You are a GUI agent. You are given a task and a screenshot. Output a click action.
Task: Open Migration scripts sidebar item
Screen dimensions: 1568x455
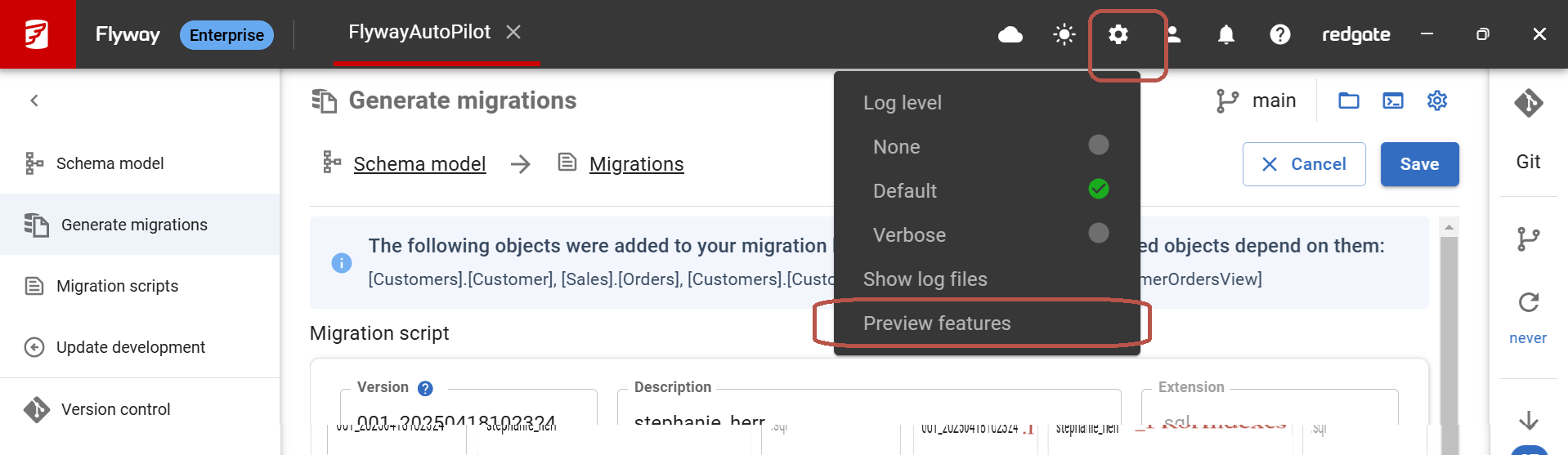point(140,286)
